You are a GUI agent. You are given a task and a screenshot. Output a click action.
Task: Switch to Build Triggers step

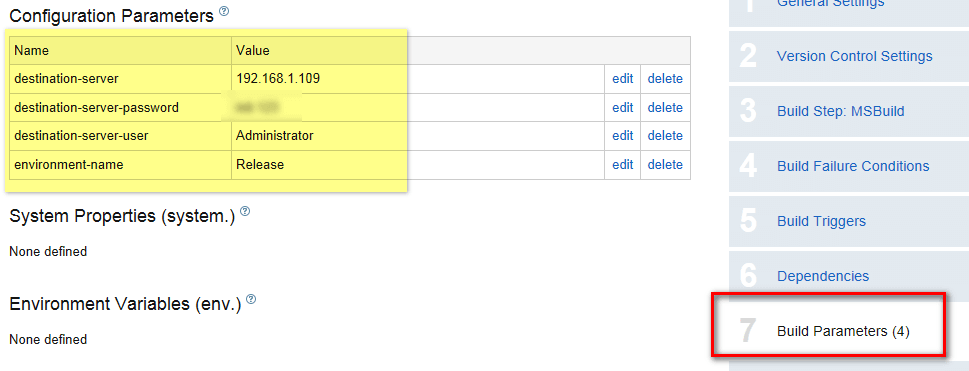point(821,221)
